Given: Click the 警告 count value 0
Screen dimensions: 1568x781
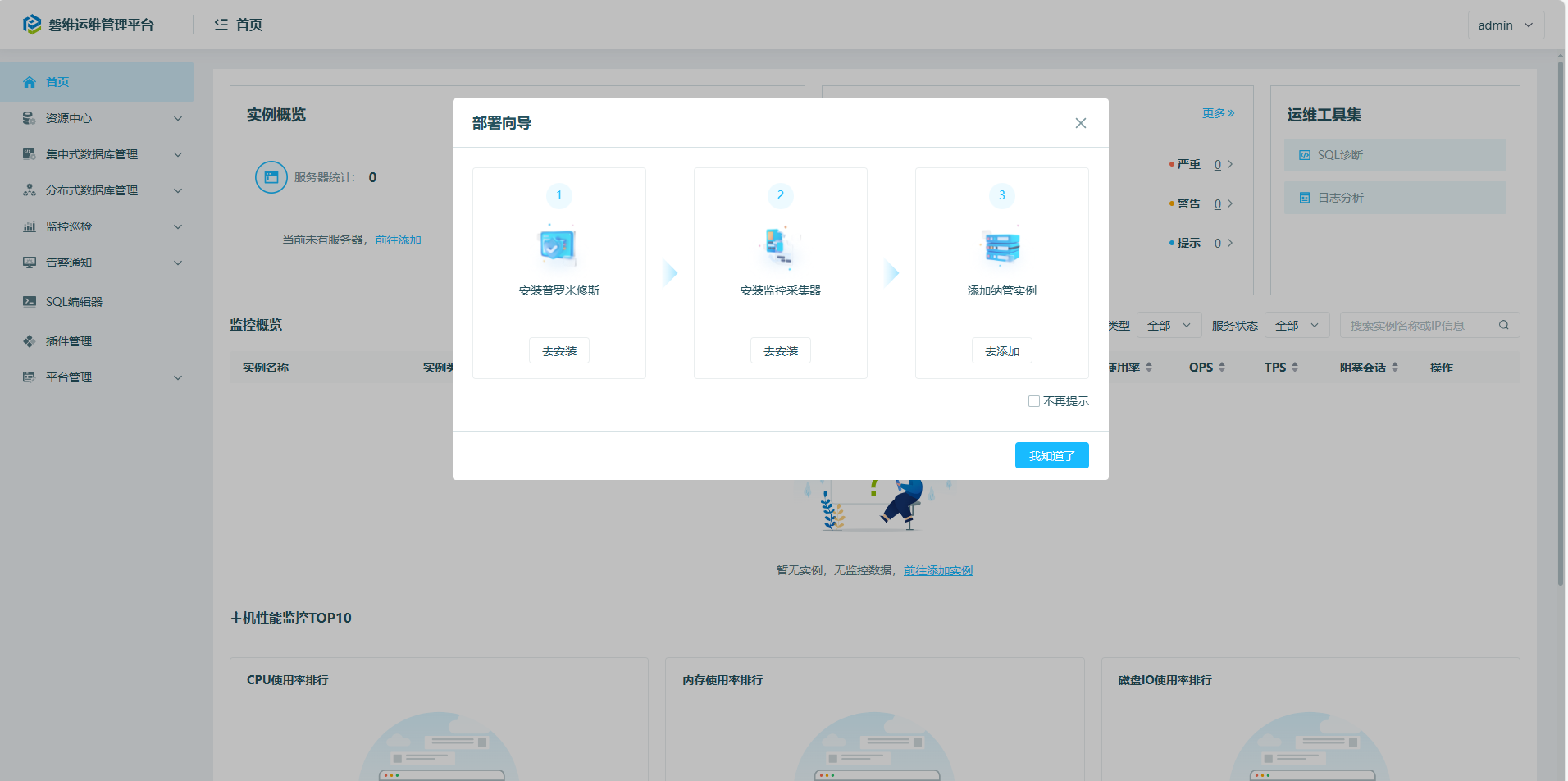Looking at the screenshot, I should 1218,203.
